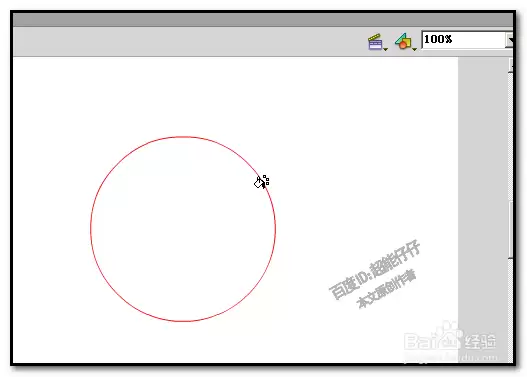Open the 100% zoom dropdown arrow
This screenshot has height=377, width=527.
509,40
